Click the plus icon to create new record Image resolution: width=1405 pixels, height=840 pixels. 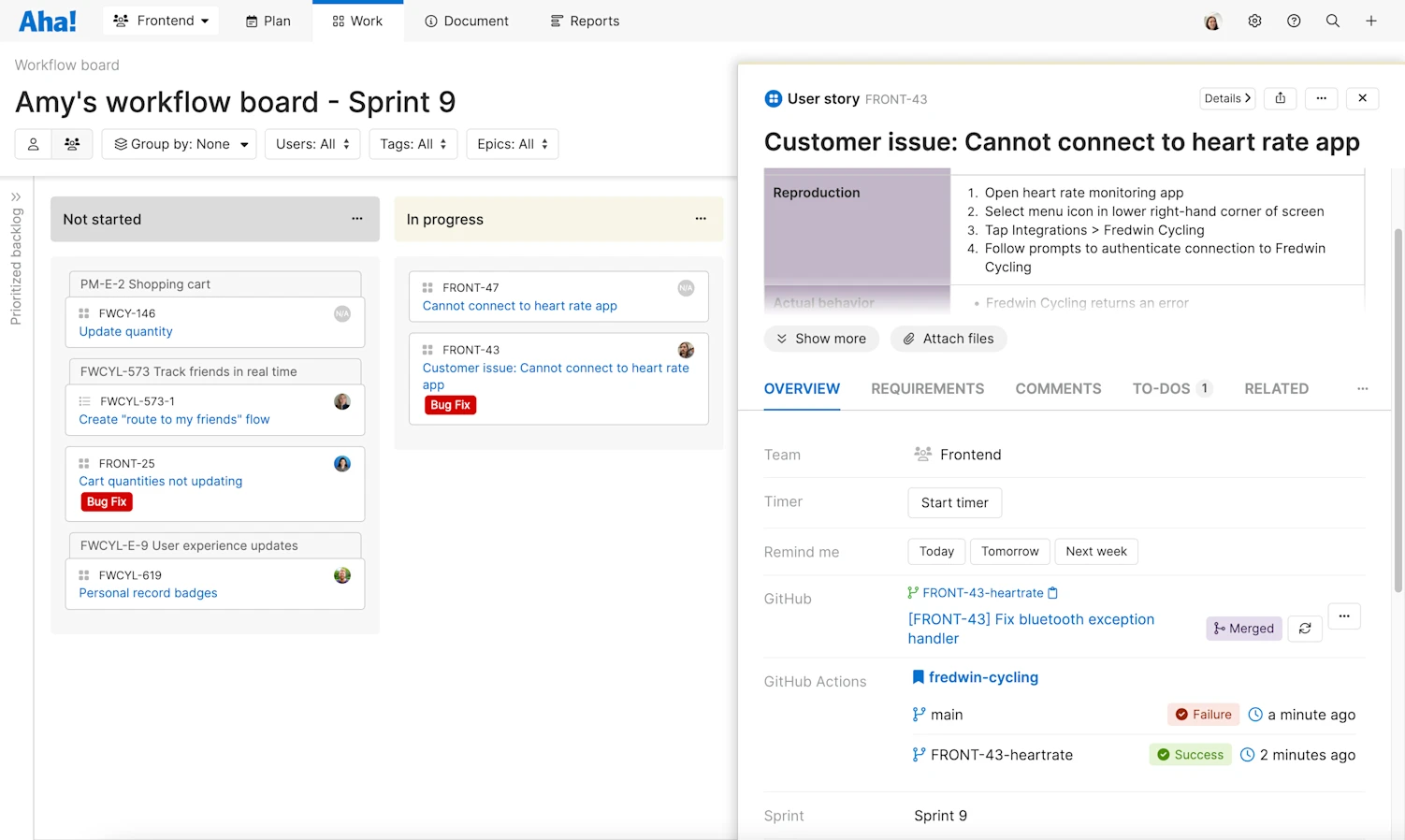[1371, 21]
